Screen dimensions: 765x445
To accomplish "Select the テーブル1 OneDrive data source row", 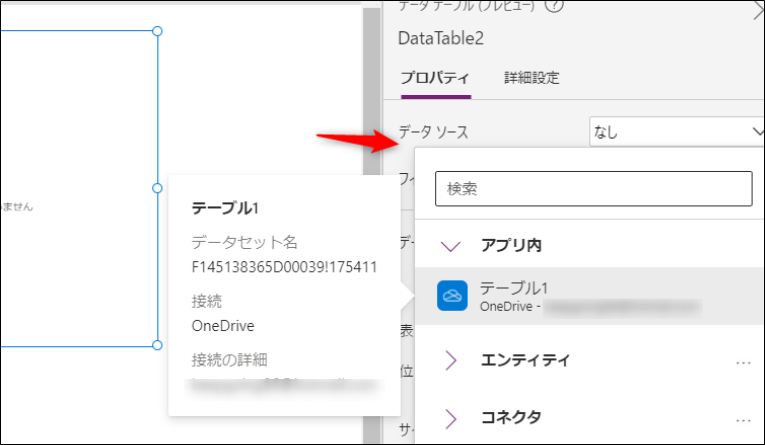I will [590, 296].
